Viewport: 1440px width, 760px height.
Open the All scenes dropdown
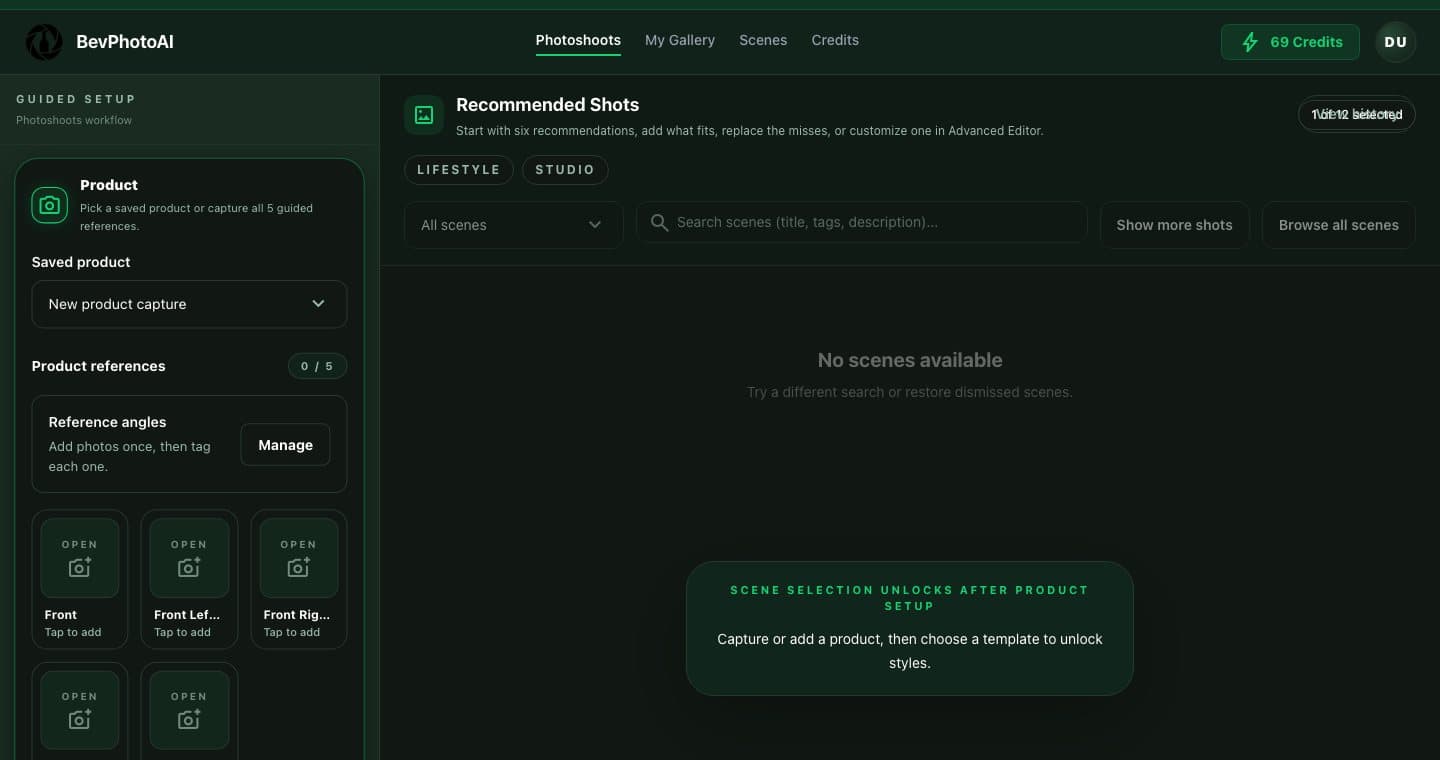pyautogui.click(x=513, y=225)
